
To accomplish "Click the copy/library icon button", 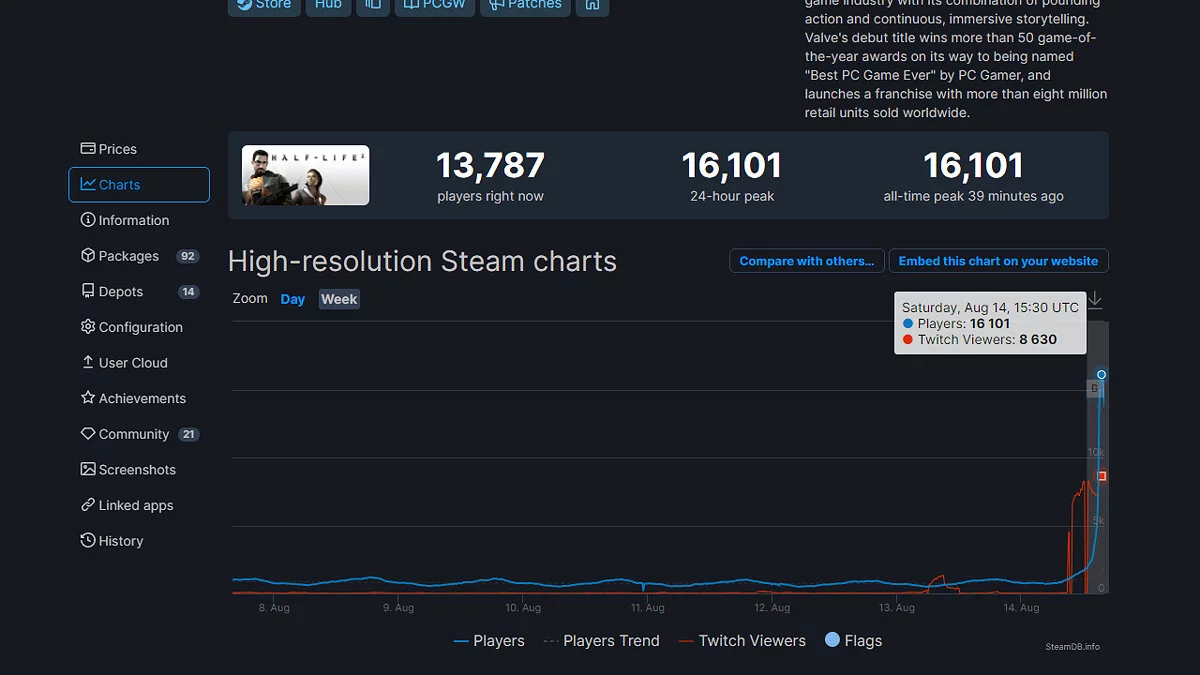I will click(x=373, y=5).
